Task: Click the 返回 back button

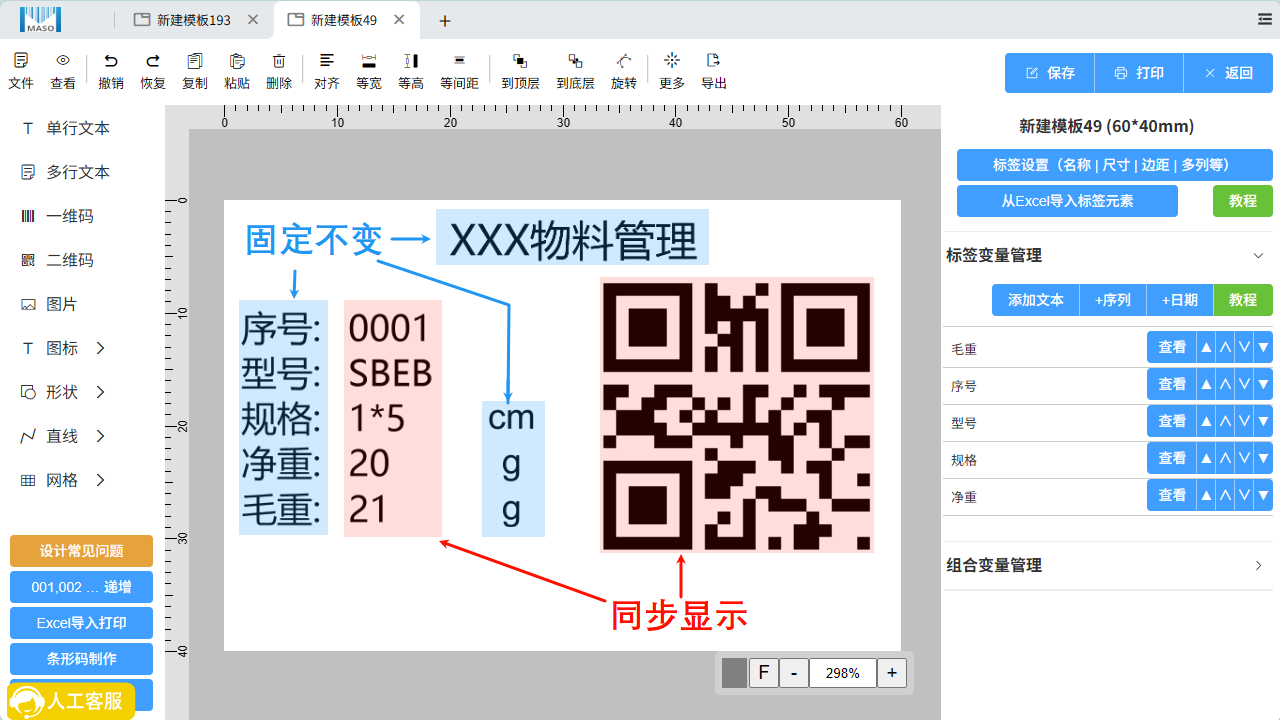Action: click(1229, 73)
